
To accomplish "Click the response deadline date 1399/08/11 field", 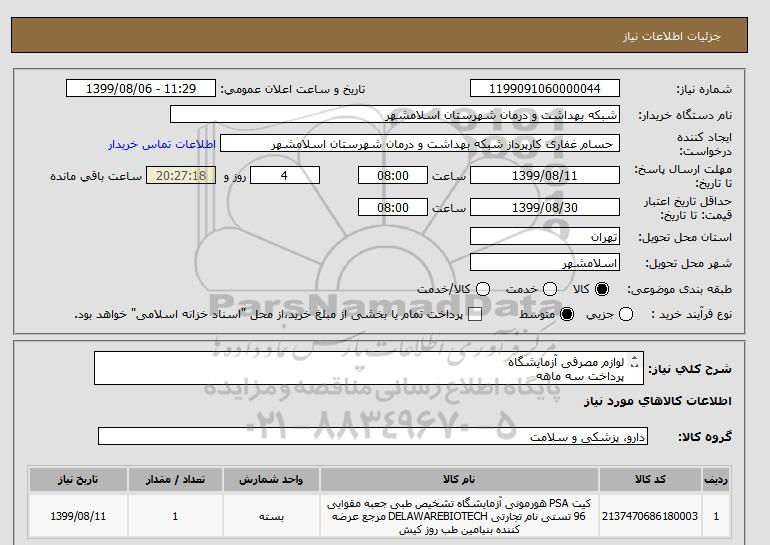I will (x=545, y=175).
